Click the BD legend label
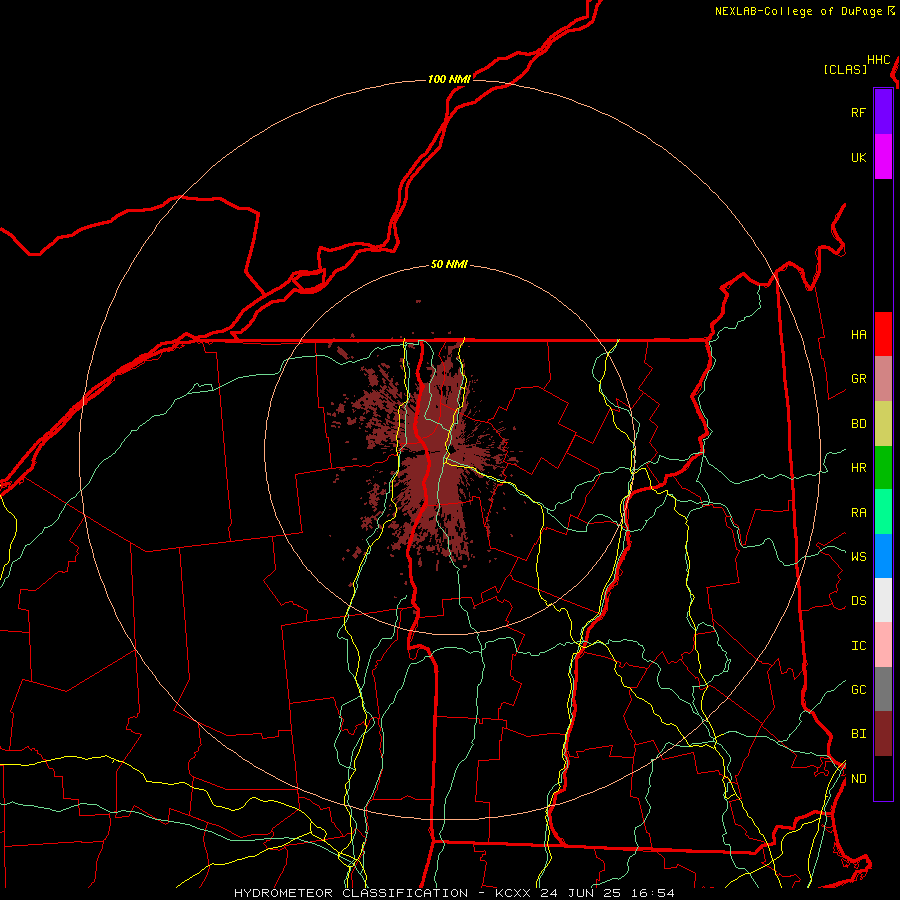The image size is (900, 900). pos(858,424)
